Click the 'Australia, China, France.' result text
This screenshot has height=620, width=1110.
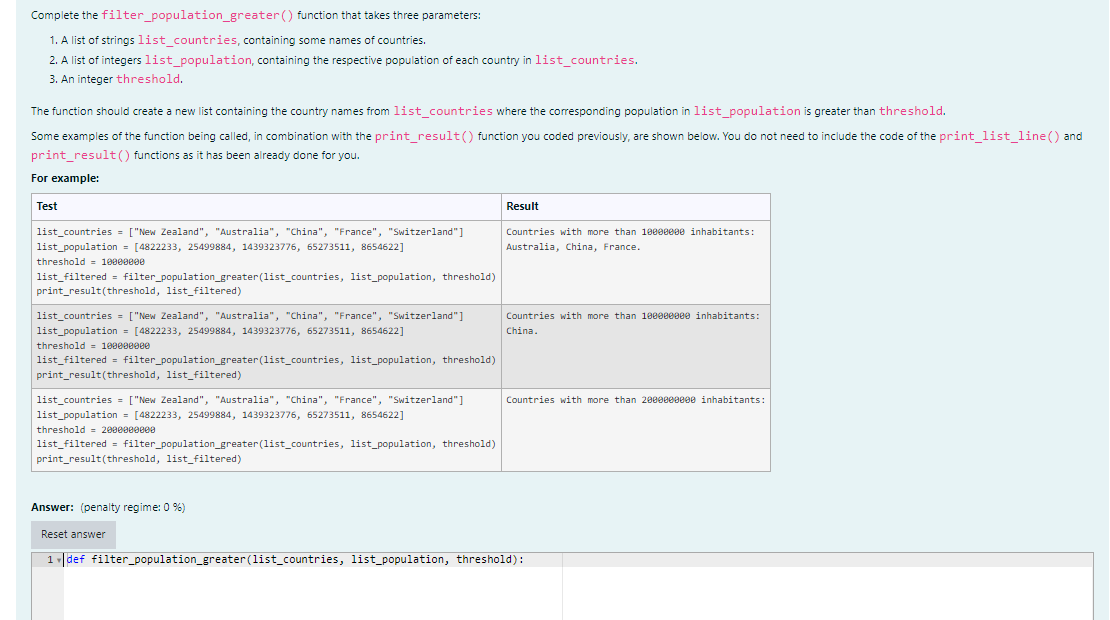pos(573,247)
